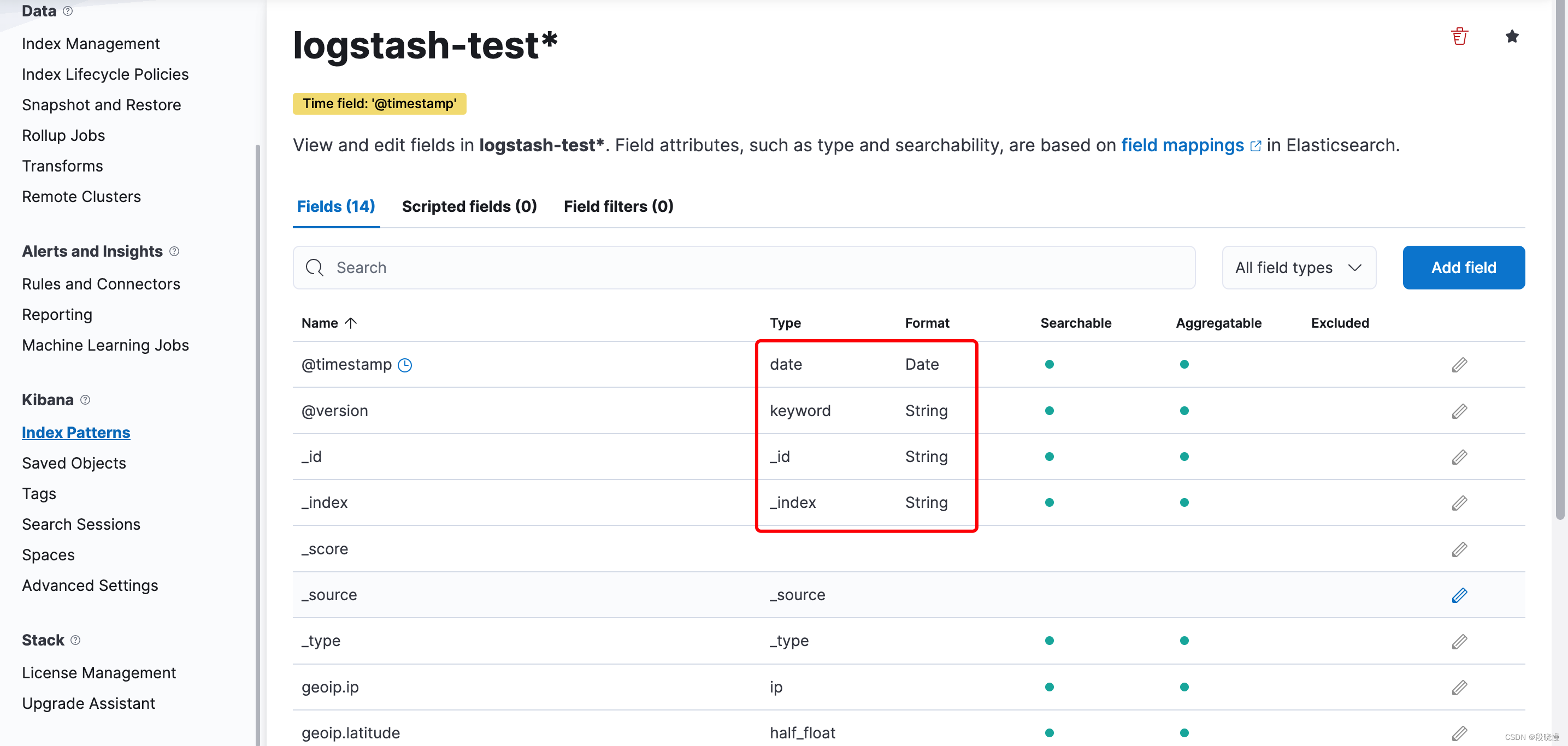This screenshot has width=1568, height=746.
Task: Open Rules and Connectors in sidebar
Action: tap(101, 284)
